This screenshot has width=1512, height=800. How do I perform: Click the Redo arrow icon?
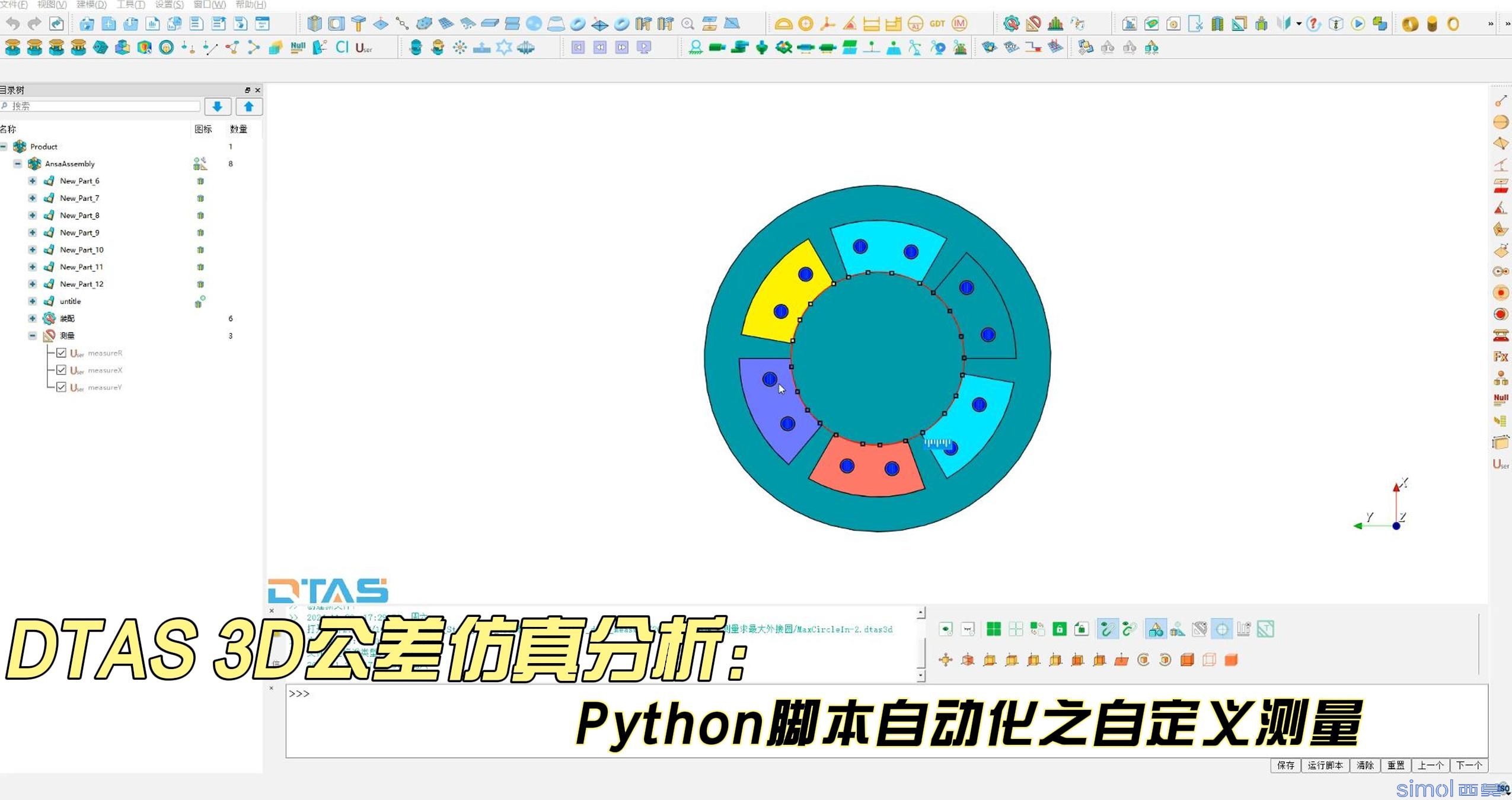(34, 24)
